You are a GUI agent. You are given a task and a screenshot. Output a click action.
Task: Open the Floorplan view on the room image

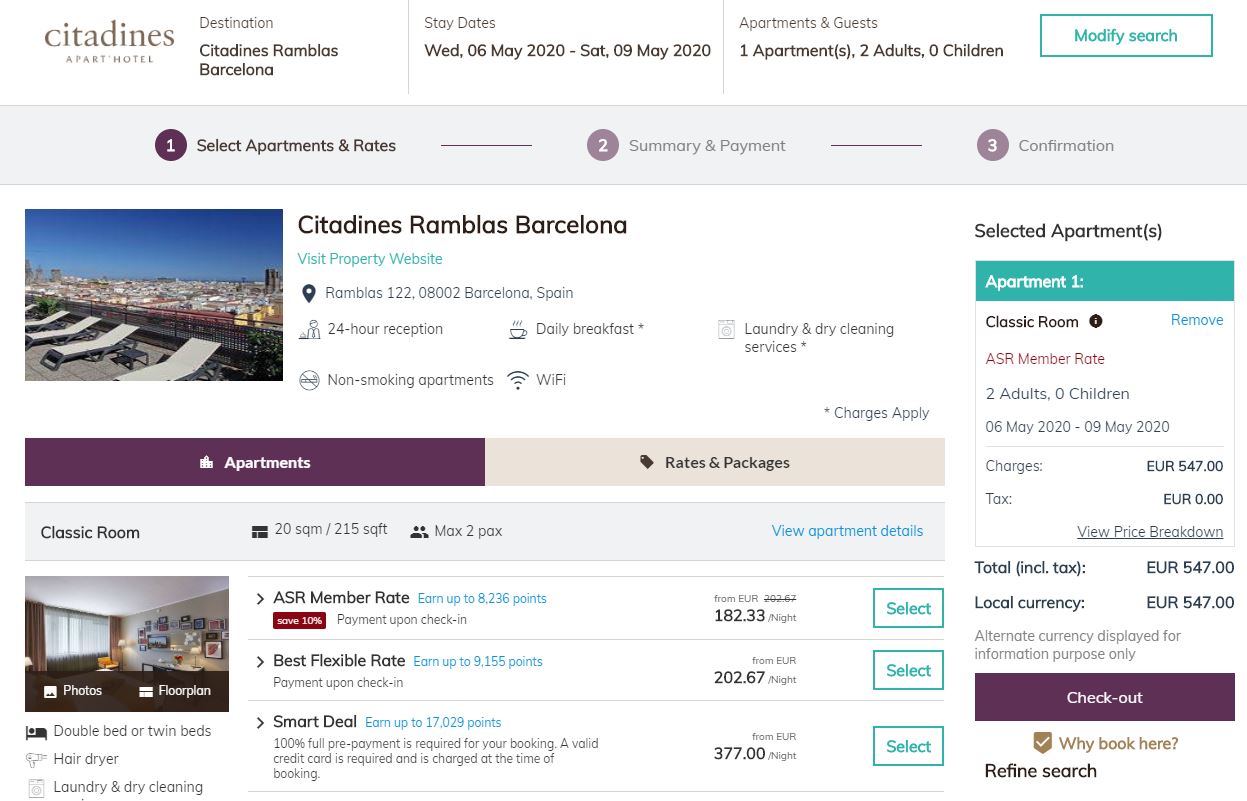click(x=175, y=691)
